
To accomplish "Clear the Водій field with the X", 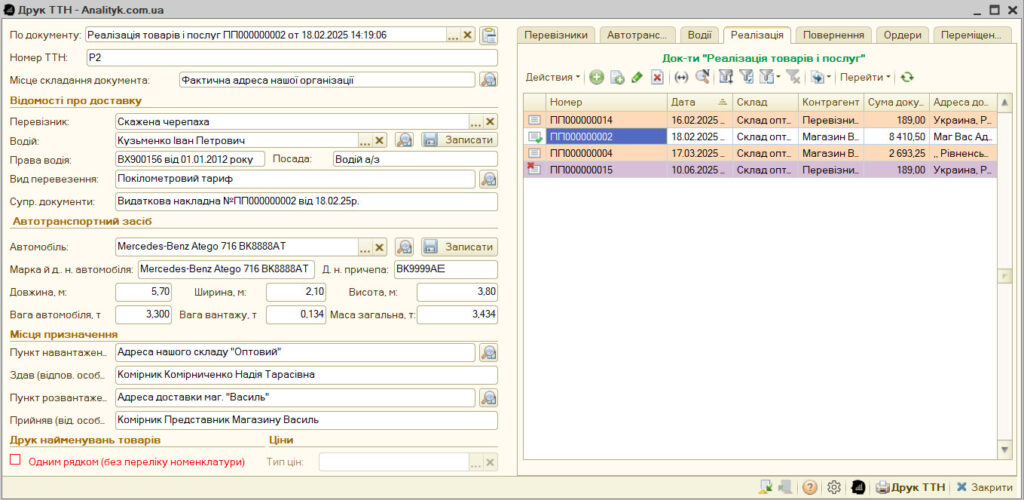I will coord(380,140).
